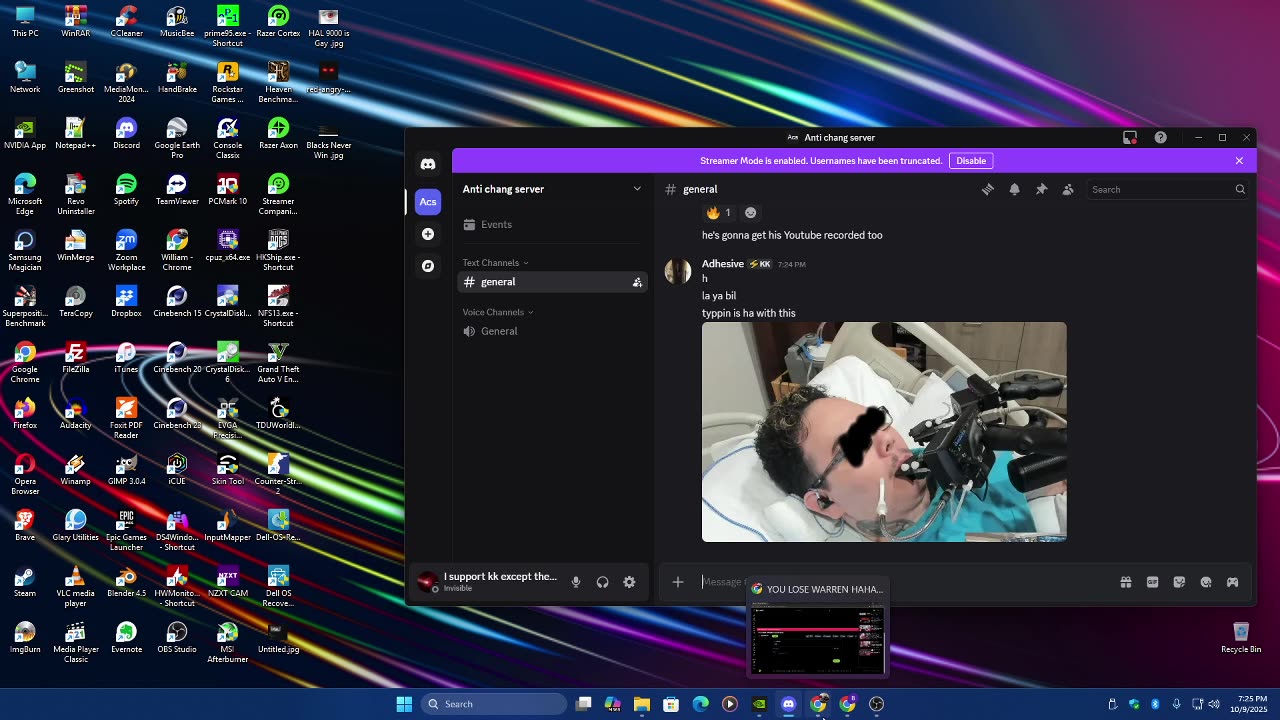The height and width of the screenshot is (720, 1280).
Task: Open attachment plus menu in message bar
Action: [678, 582]
